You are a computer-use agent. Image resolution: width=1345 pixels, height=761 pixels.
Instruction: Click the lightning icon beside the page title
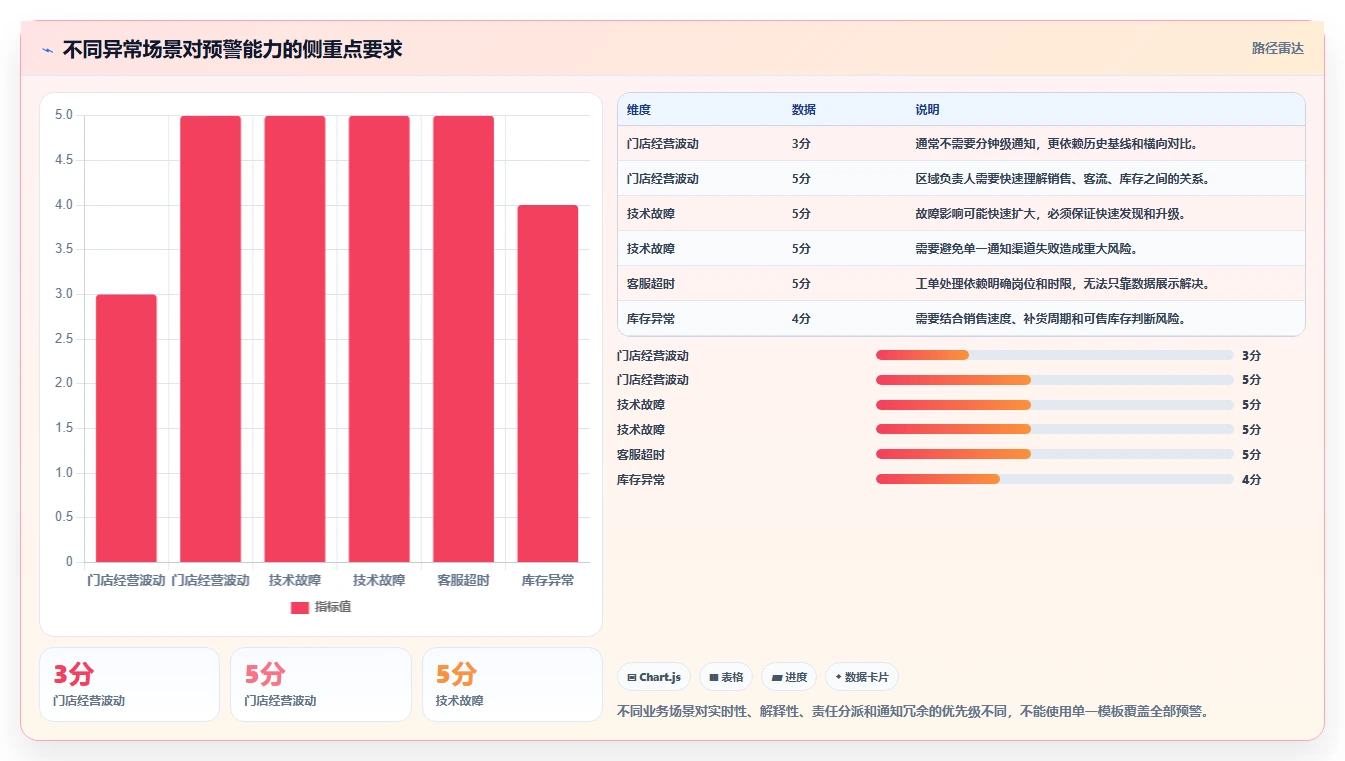(x=48, y=50)
